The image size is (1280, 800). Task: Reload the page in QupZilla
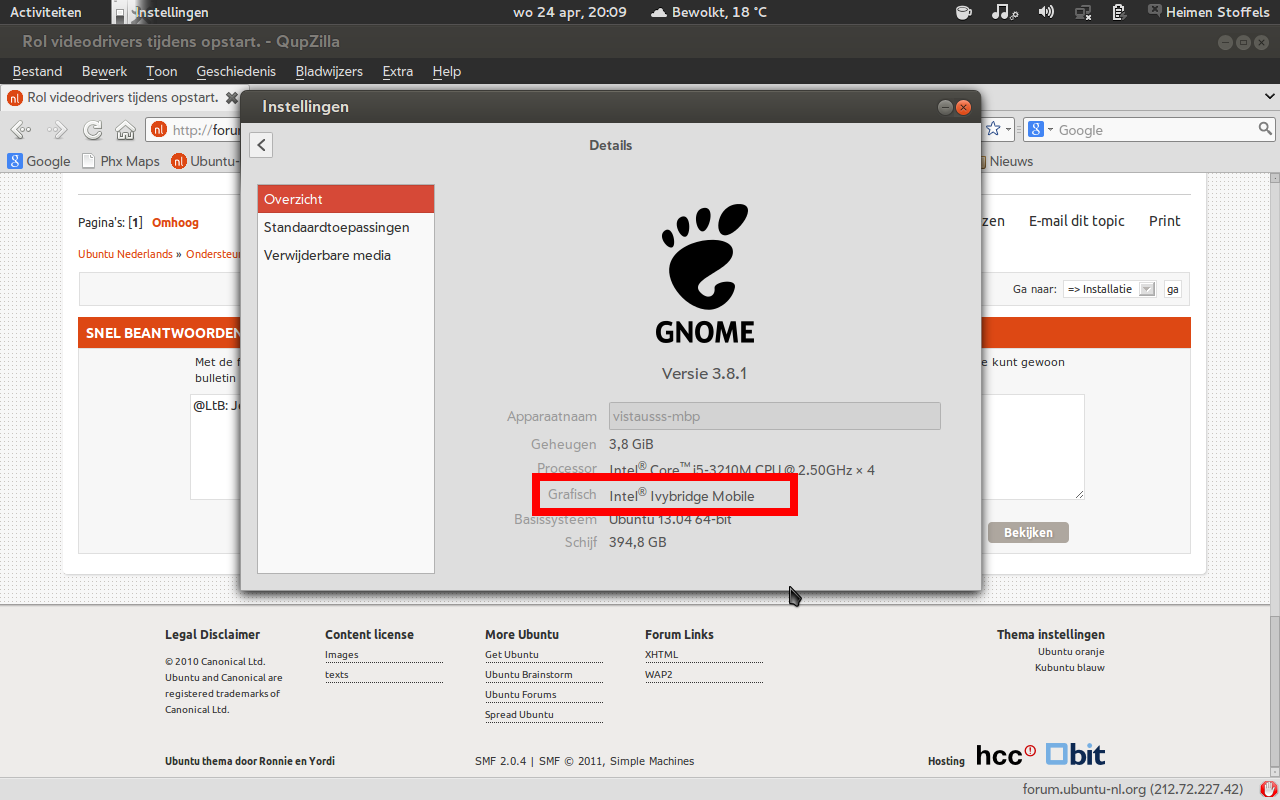click(93, 130)
